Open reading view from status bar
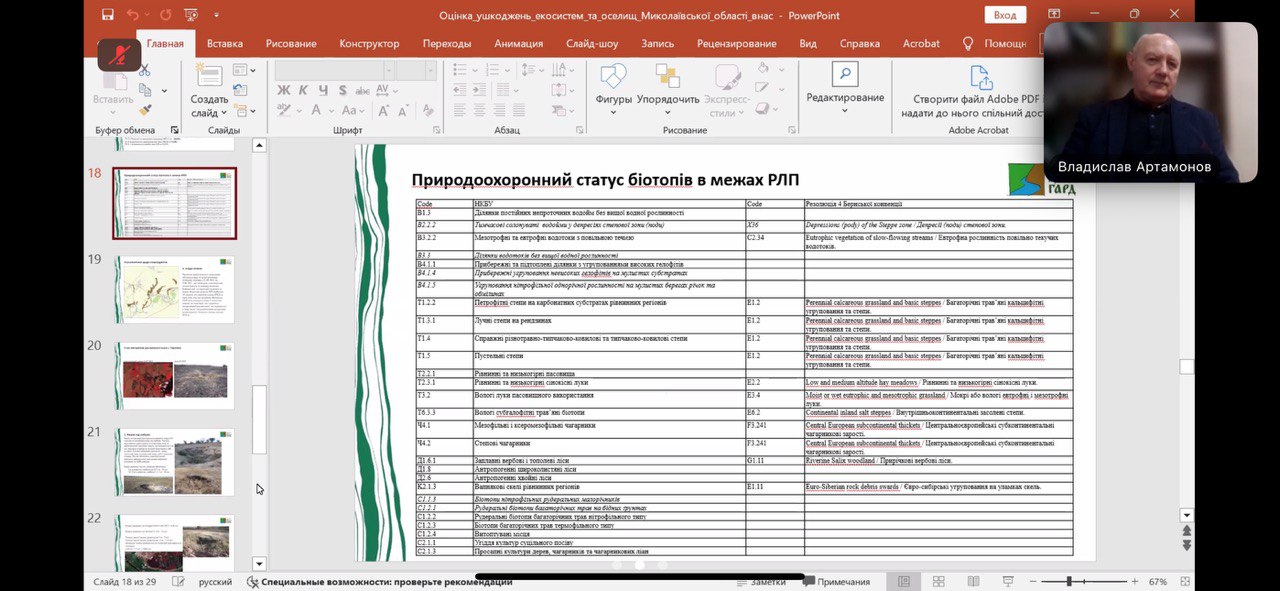Viewport: 1280px width, 591px height. pyautogui.click(x=971, y=581)
